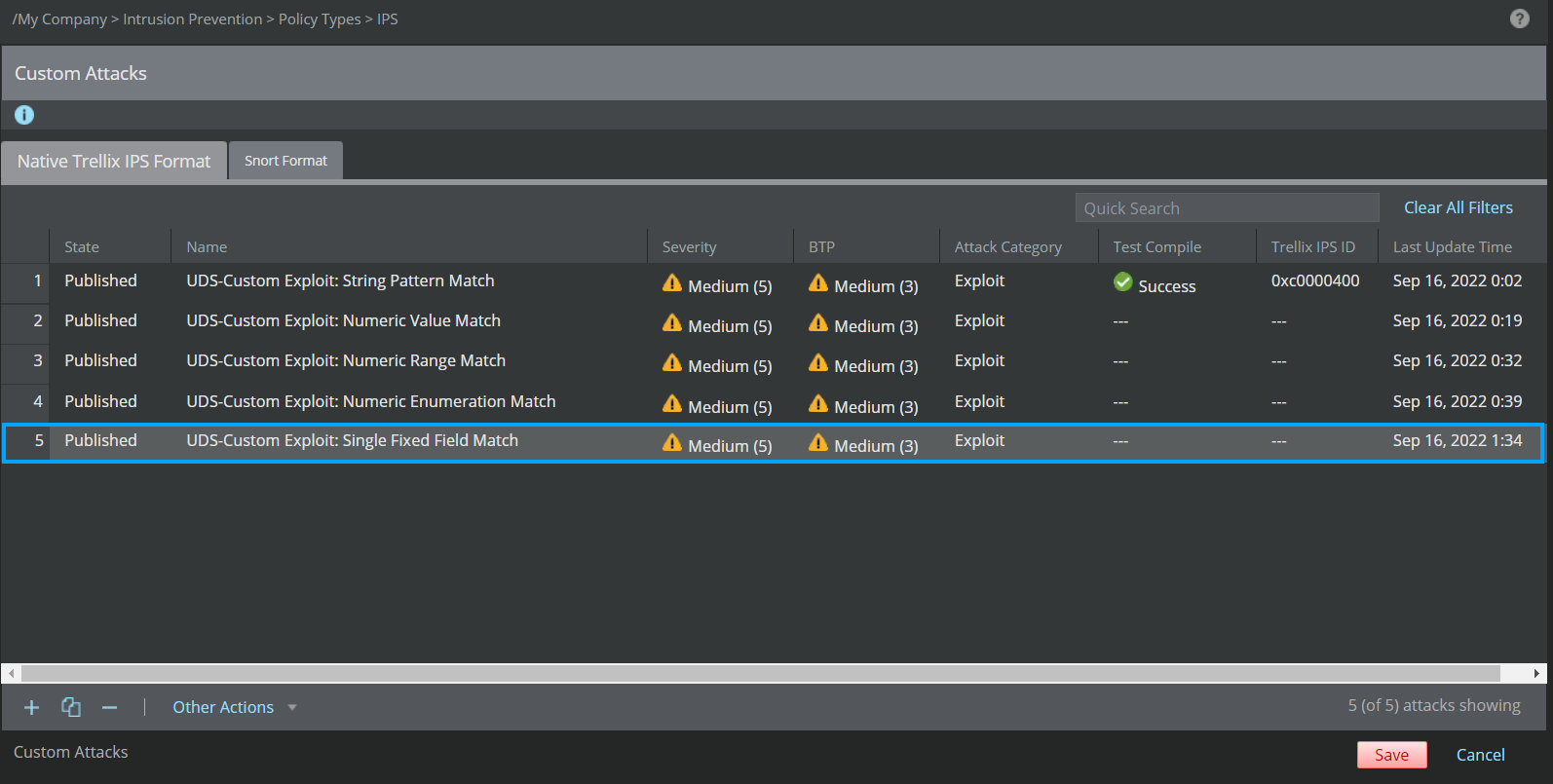
Task: Sort by the State column header
Action: [x=110, y=247]
